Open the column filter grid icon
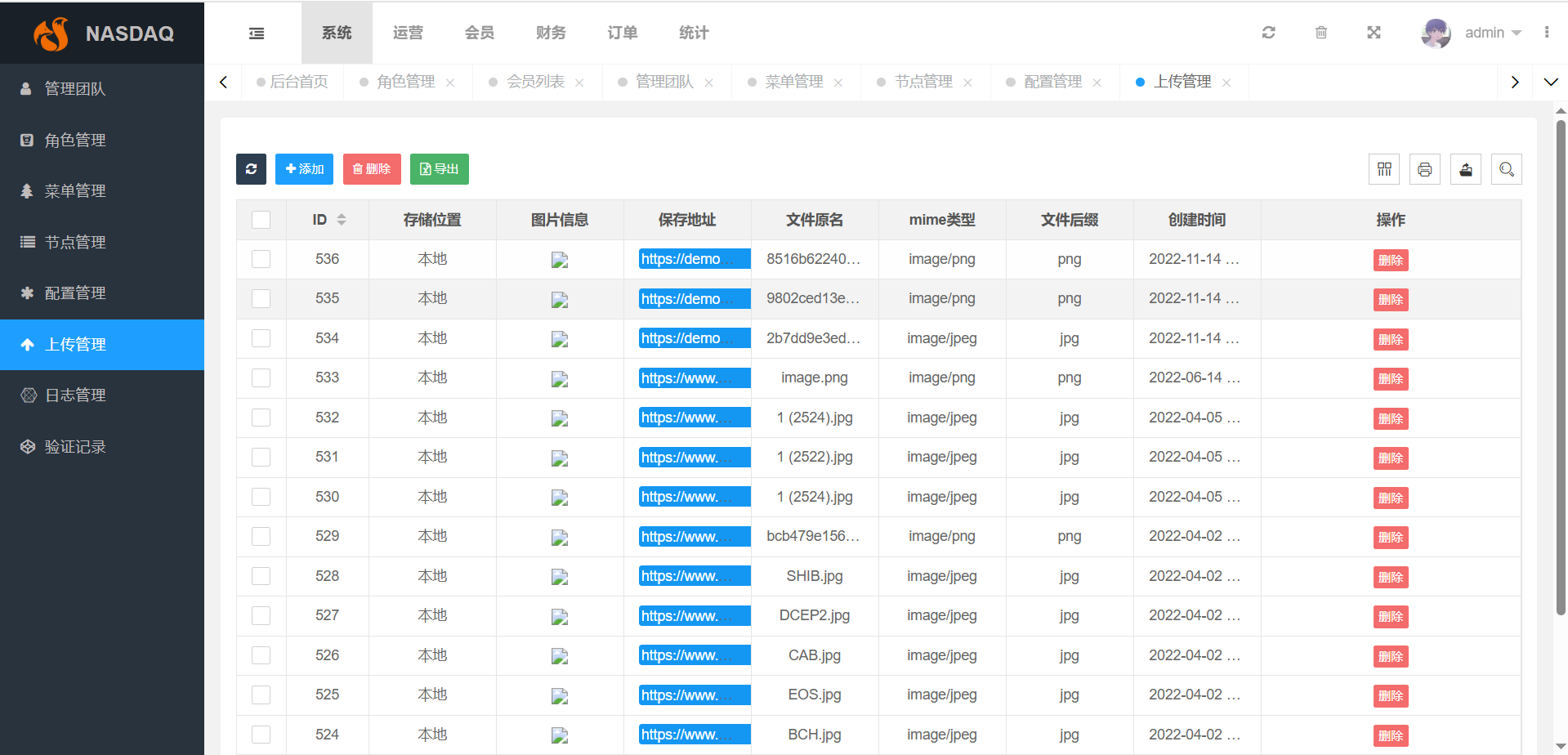Screen dimensions: 1568x755 (1384, 169)
